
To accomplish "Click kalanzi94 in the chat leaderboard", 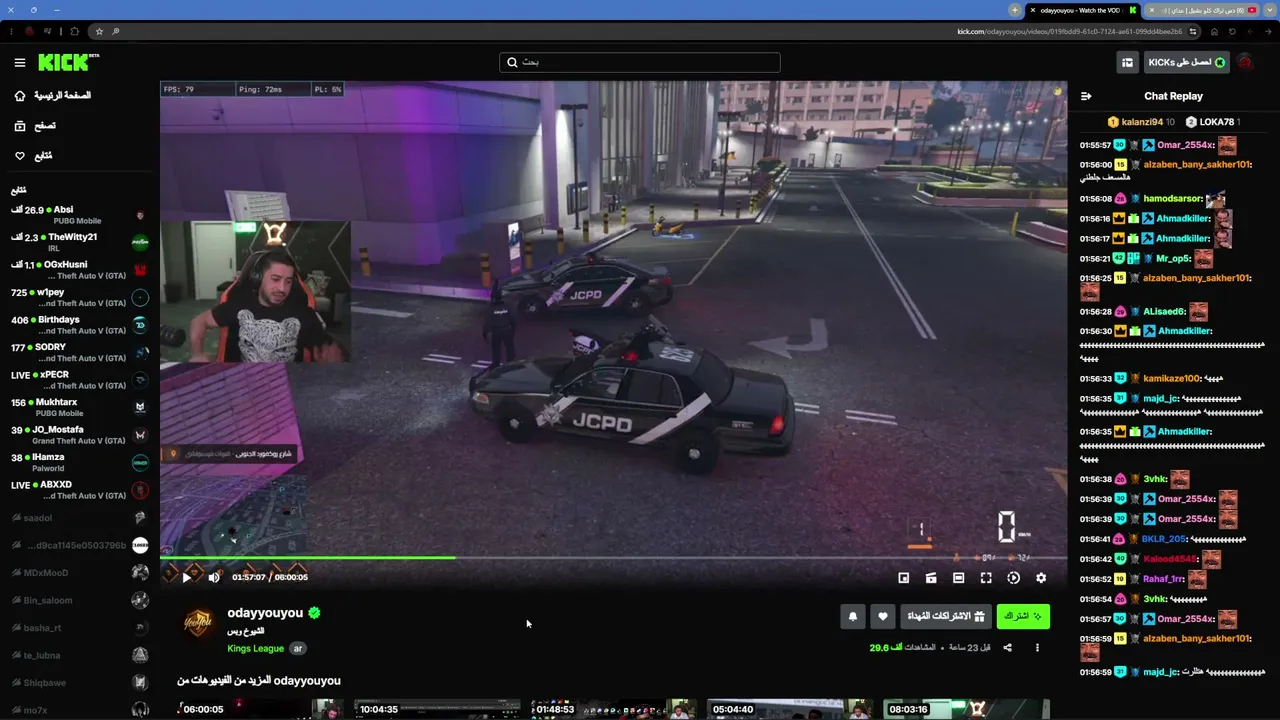I will 1142,122.
